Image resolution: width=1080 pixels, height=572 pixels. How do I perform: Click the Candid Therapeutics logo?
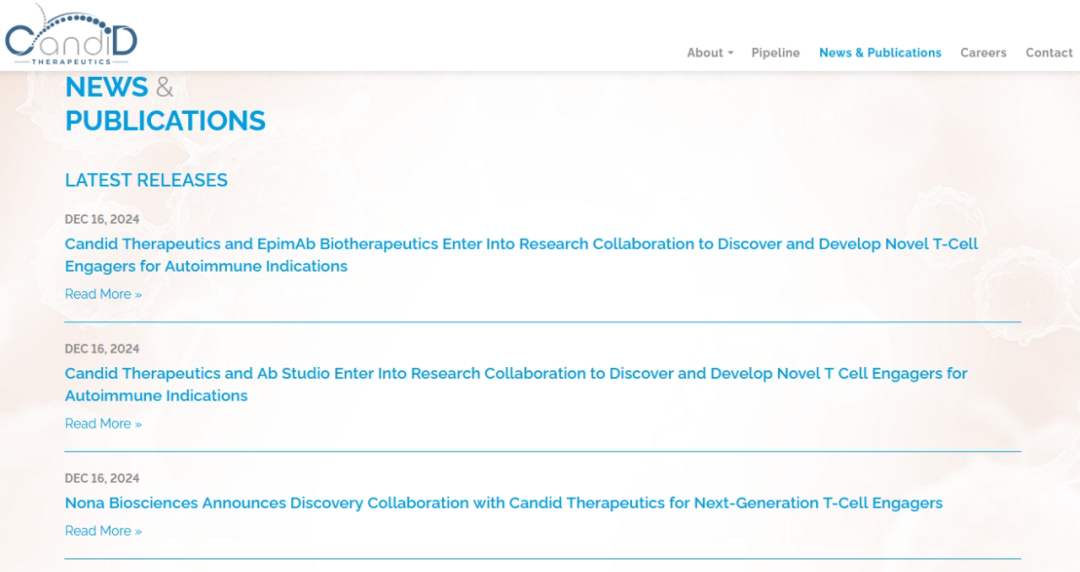[x=70, y=36]
